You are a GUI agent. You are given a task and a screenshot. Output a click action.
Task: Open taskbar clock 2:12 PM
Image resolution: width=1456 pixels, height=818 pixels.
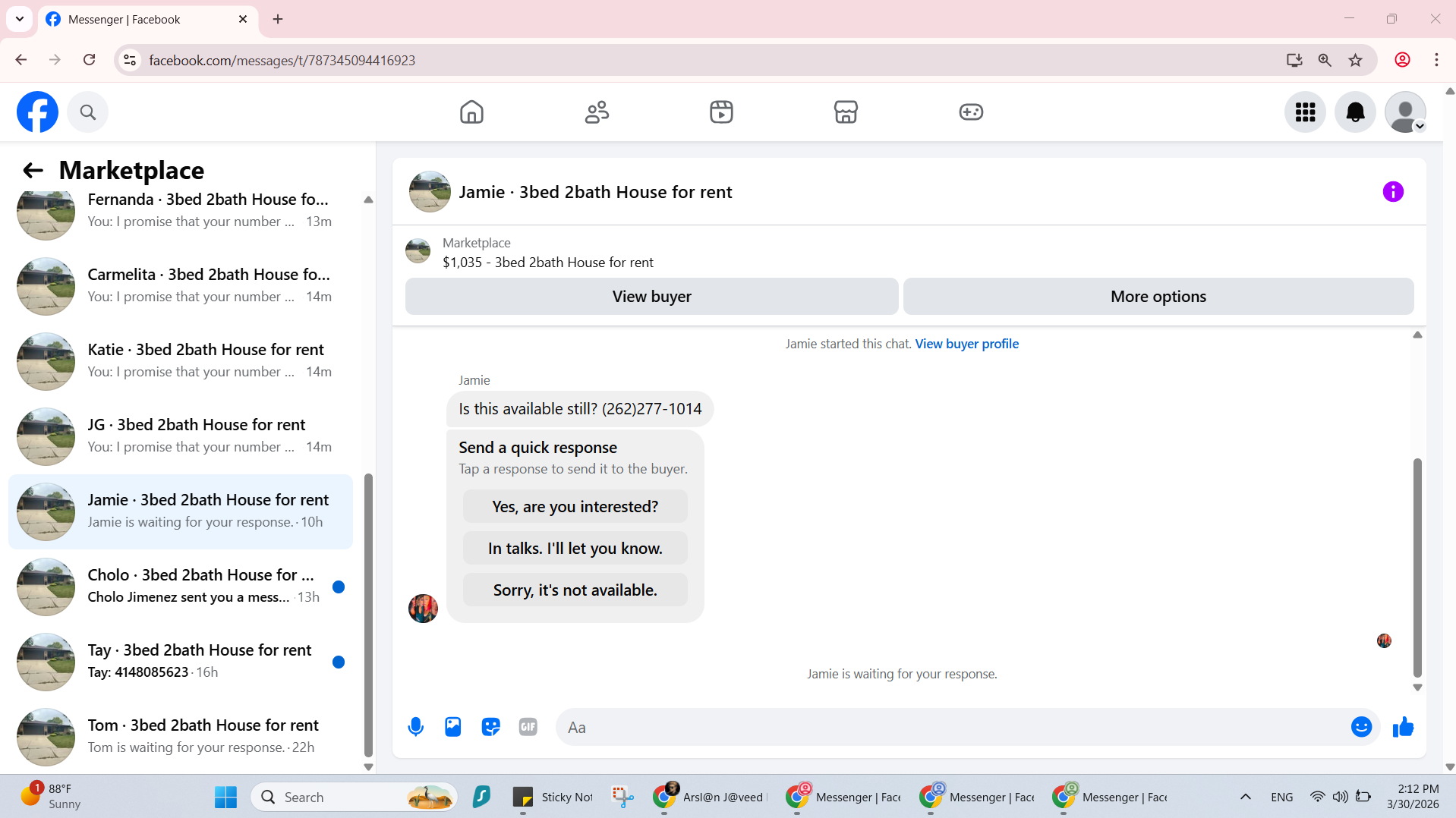click(1413, 797)
